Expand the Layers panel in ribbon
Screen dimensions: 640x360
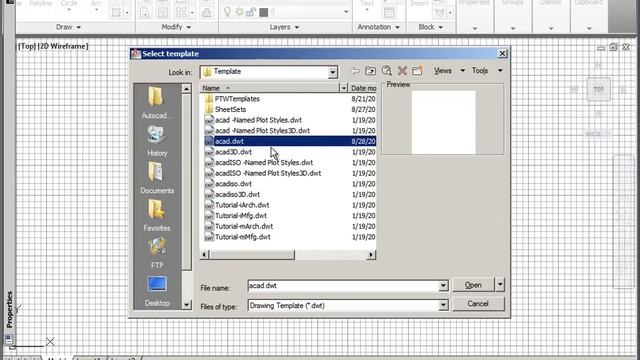coord(284,27)
